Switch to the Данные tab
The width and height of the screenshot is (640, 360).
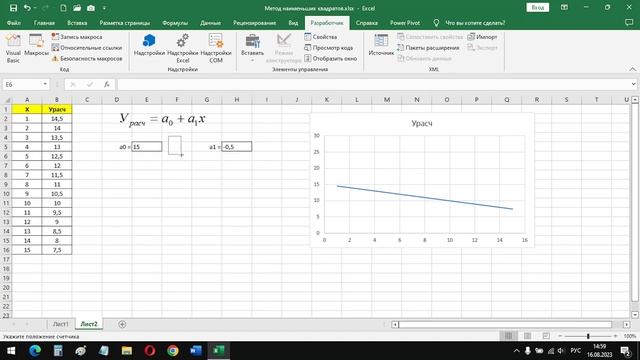(x=210, y=23)
